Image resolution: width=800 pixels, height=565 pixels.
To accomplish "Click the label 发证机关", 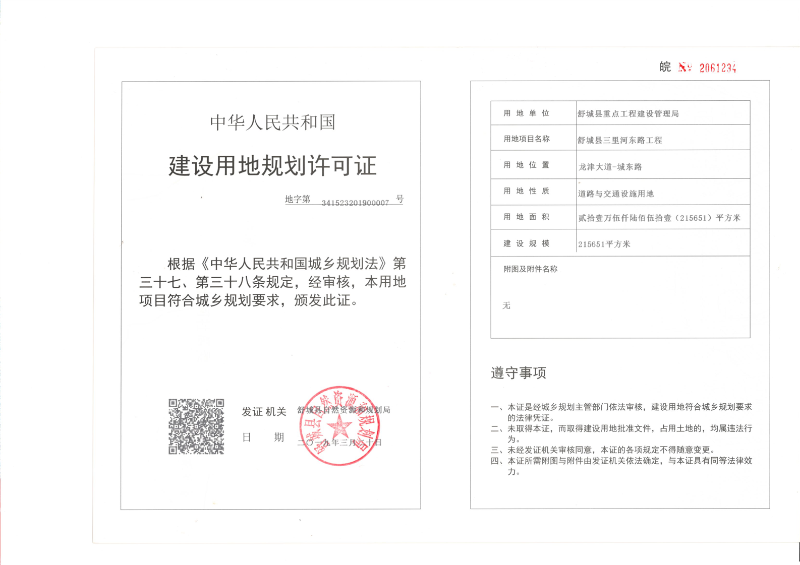I will pos(264,411).
